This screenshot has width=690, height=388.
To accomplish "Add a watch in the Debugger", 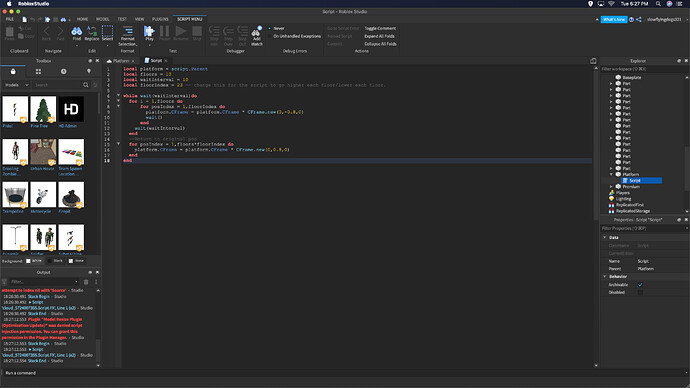I will click(257, 35).
